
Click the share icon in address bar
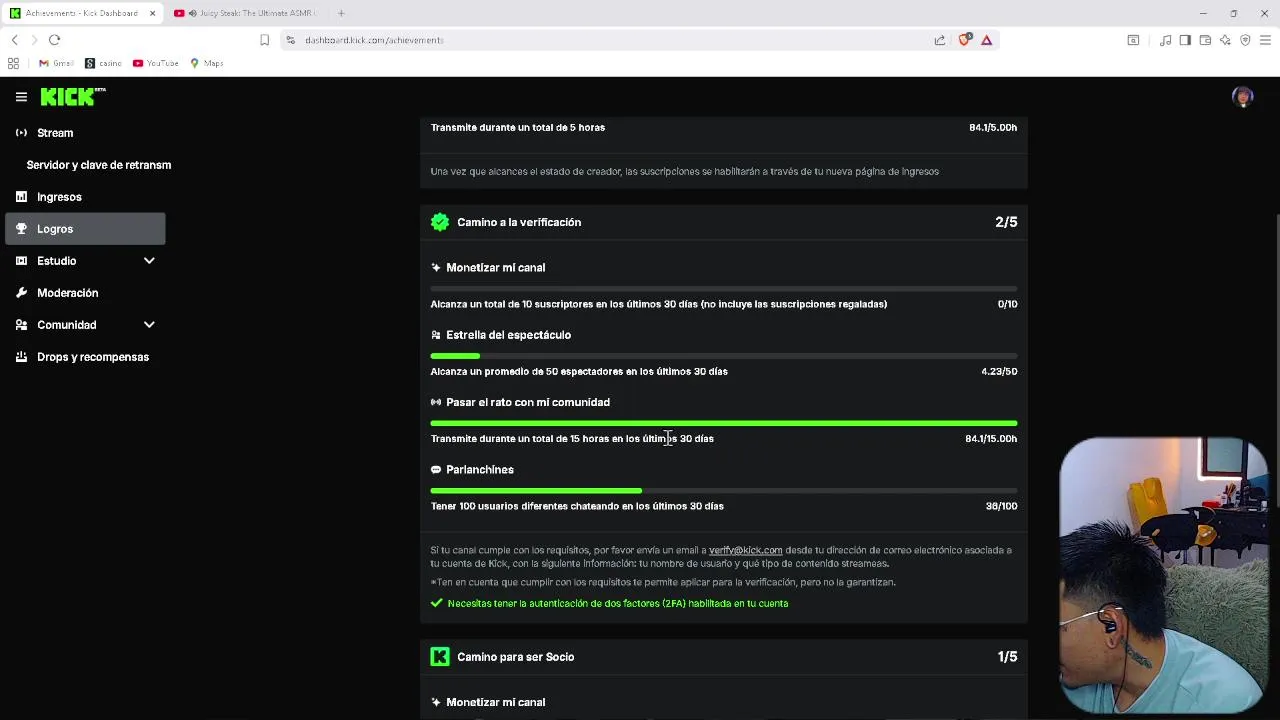(940, 40)
